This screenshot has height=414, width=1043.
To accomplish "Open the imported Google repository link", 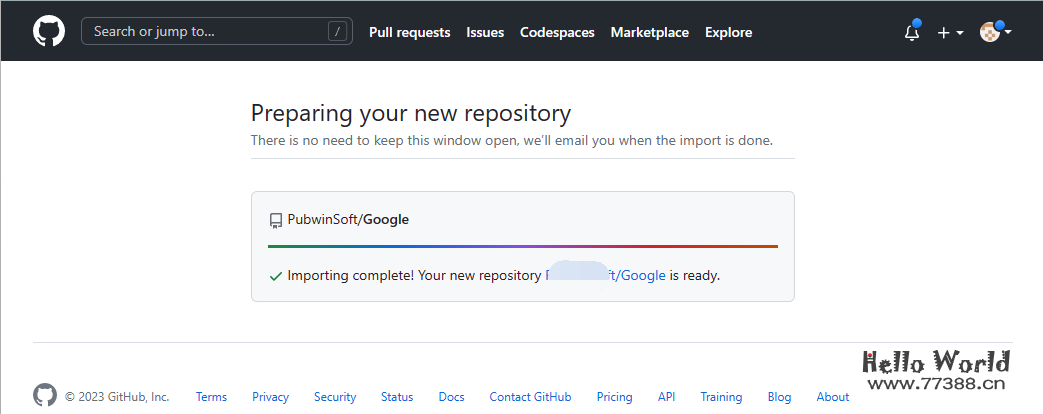I will pos(642,275).
